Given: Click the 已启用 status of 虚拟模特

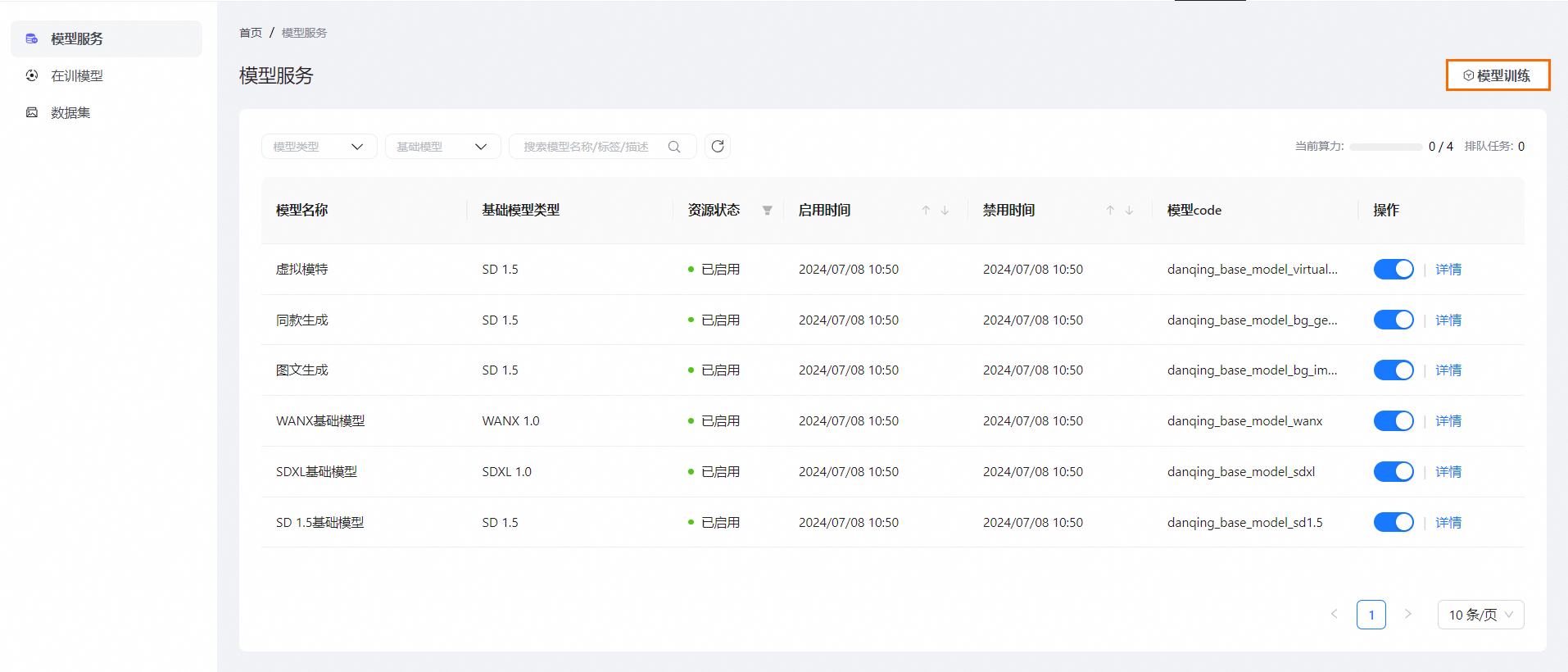Looking at the screenshot, I should click(714, 269).
